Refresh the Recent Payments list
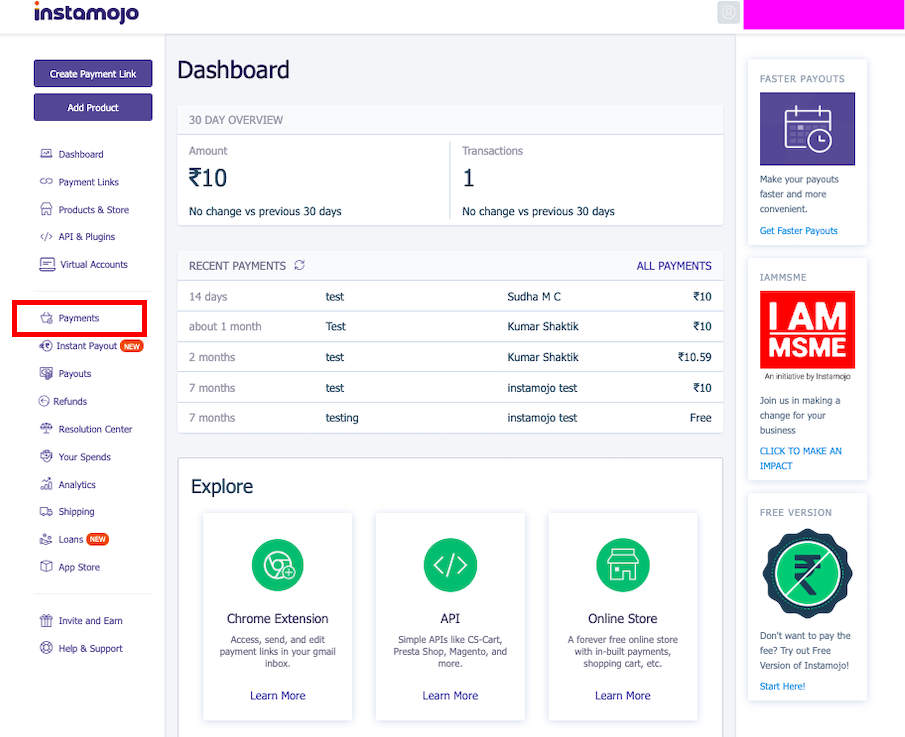This screenshot has height=737, width=905. tap(300, 265)
